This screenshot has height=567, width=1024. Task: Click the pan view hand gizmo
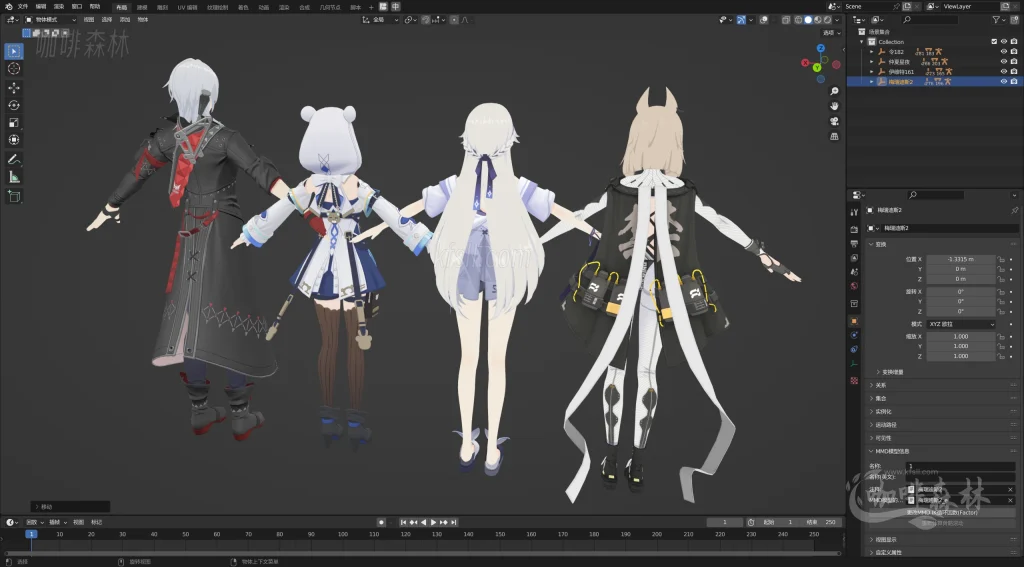click(834, 106)
